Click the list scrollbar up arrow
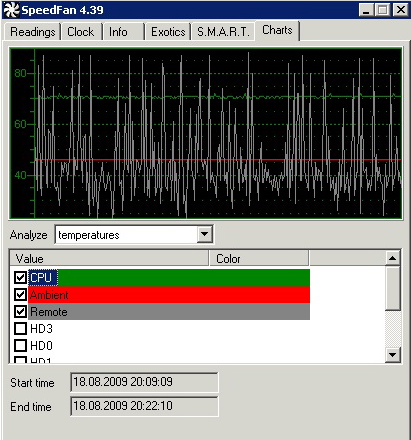Image resolution: width=411 pixels, height=440 pixels. [x=393, y=258]
